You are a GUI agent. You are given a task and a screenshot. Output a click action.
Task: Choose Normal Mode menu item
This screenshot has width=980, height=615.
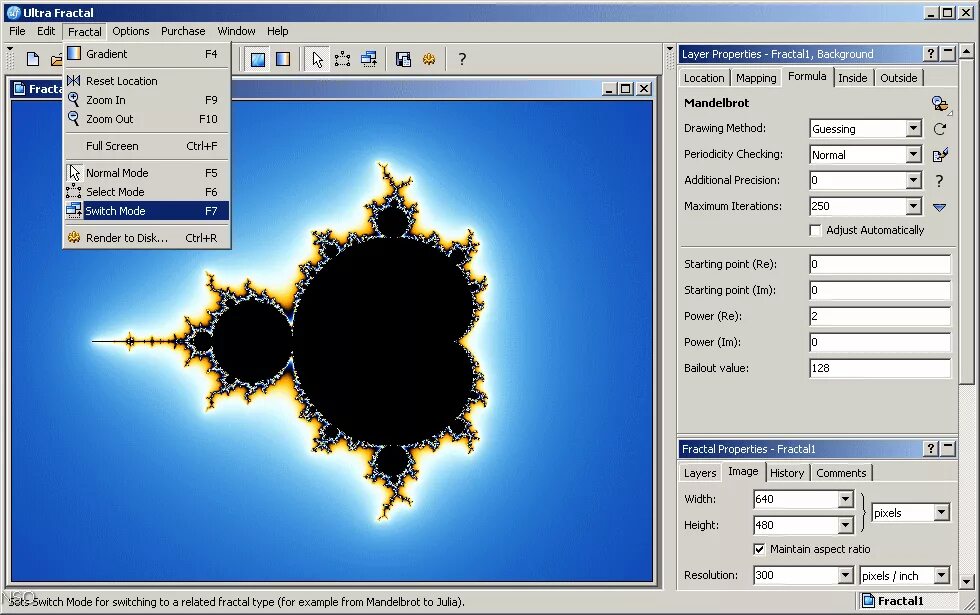(147, 173)
